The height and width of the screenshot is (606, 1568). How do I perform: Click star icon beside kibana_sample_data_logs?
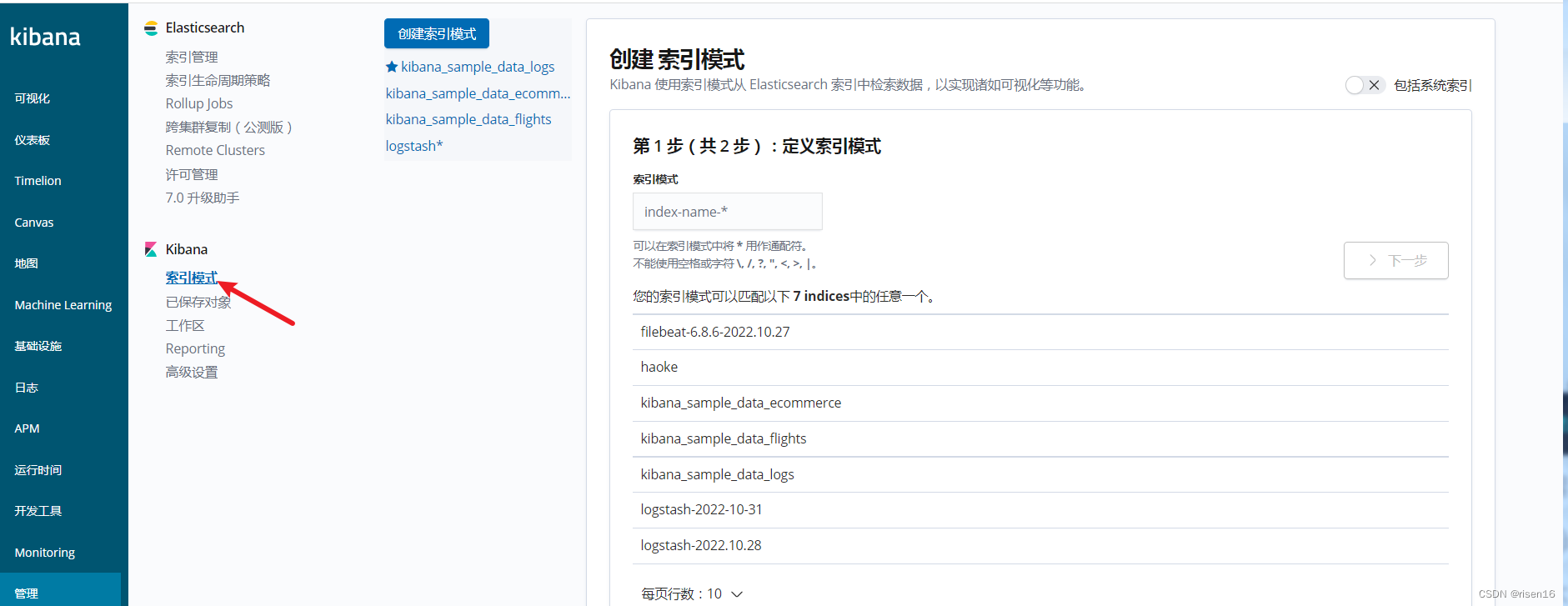click(391, 67)
